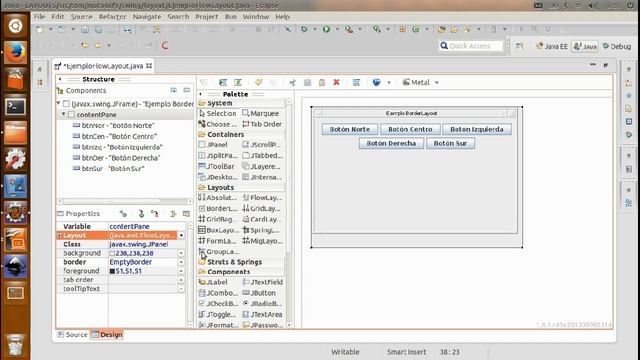Open the Terminal from the launcher

(16, 107)
